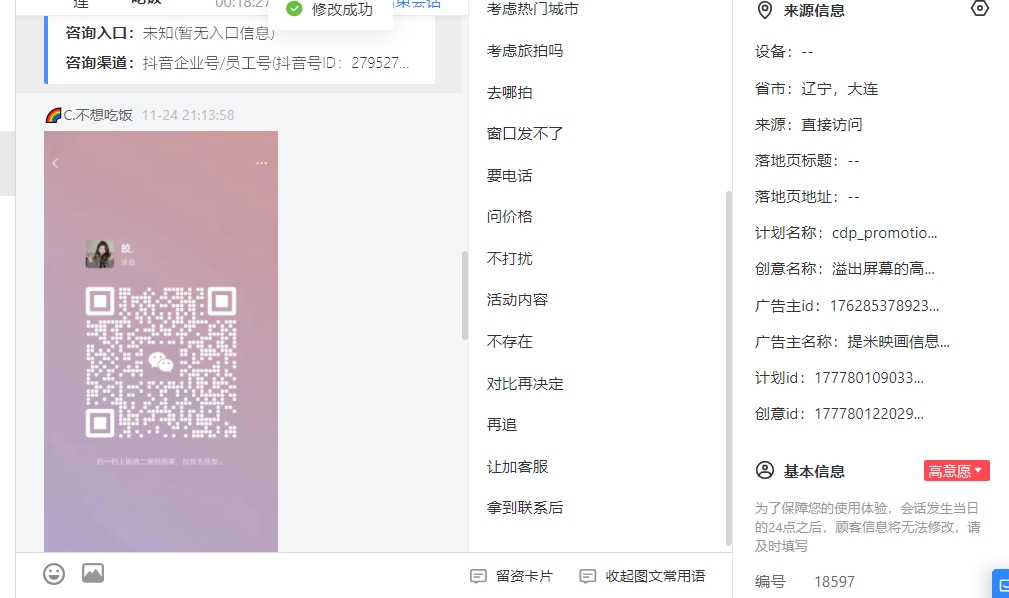Click the blue chat widget at bottom-right edge
The height and width of the screenshot is (598, 1009).
point(1001,584)
